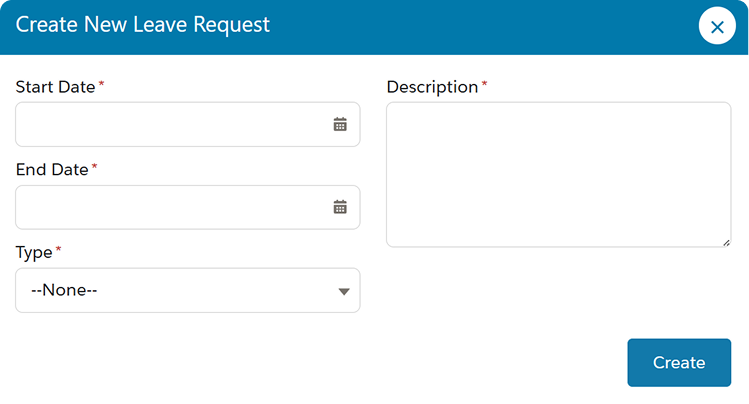Click the red asterisk beside Type
This screenshot has width=749, height=404.
pos(58,249)
